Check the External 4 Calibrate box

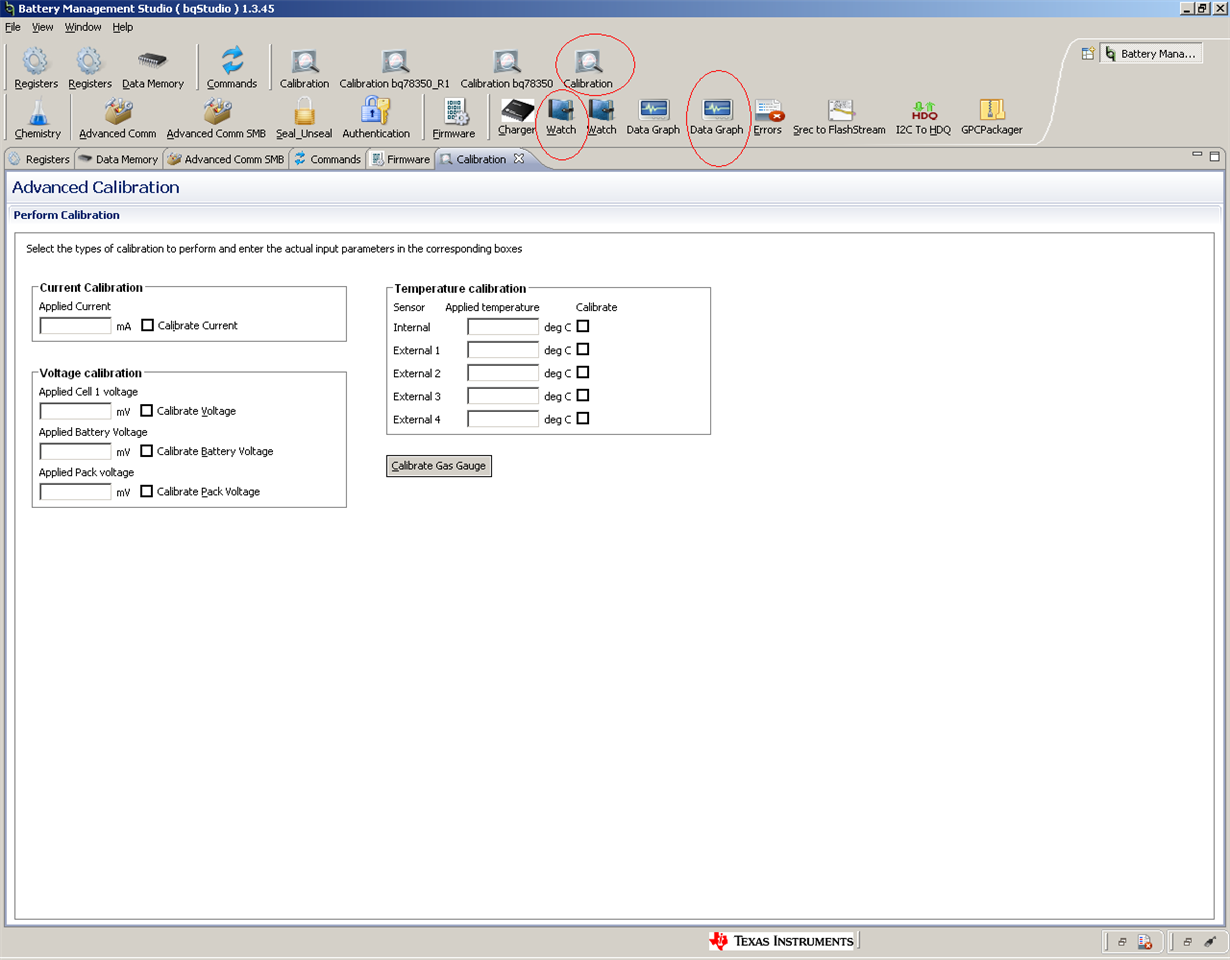point(583,418)
